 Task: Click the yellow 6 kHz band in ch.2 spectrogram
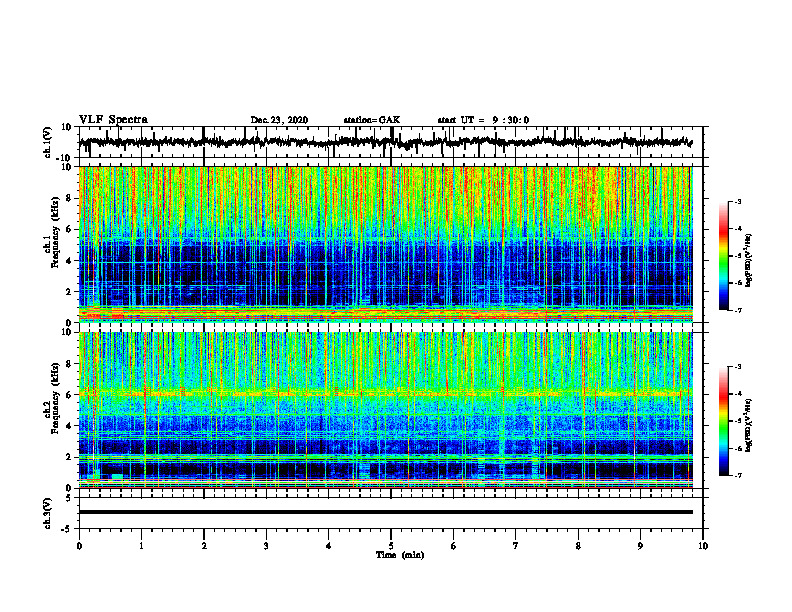click(386, 393)
